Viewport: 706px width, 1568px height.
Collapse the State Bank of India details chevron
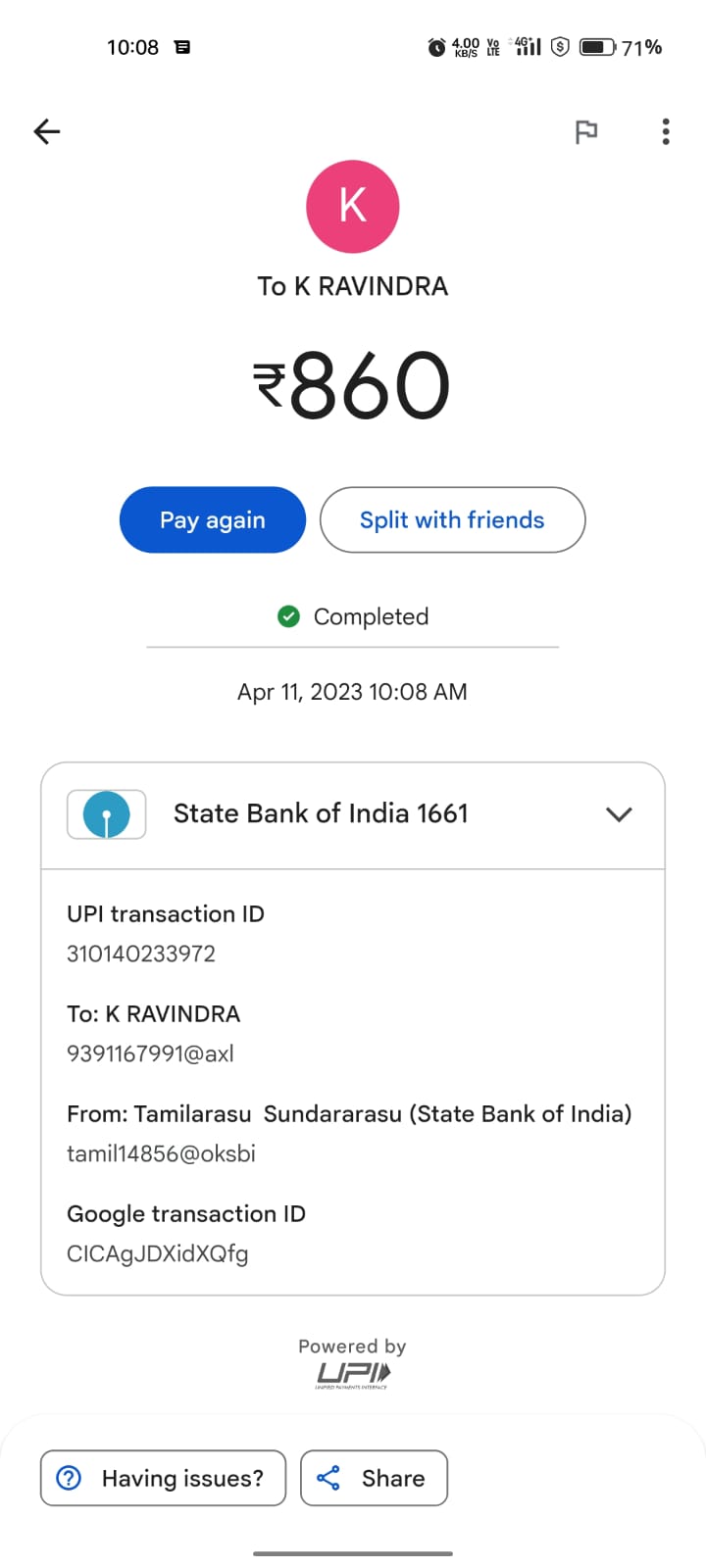click(619, 814)
